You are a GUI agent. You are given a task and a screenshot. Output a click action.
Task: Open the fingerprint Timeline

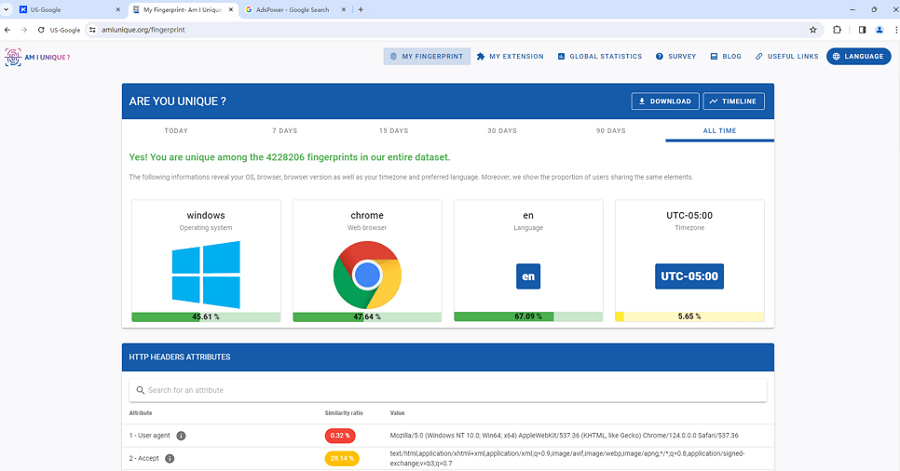[x=734, y=101]
